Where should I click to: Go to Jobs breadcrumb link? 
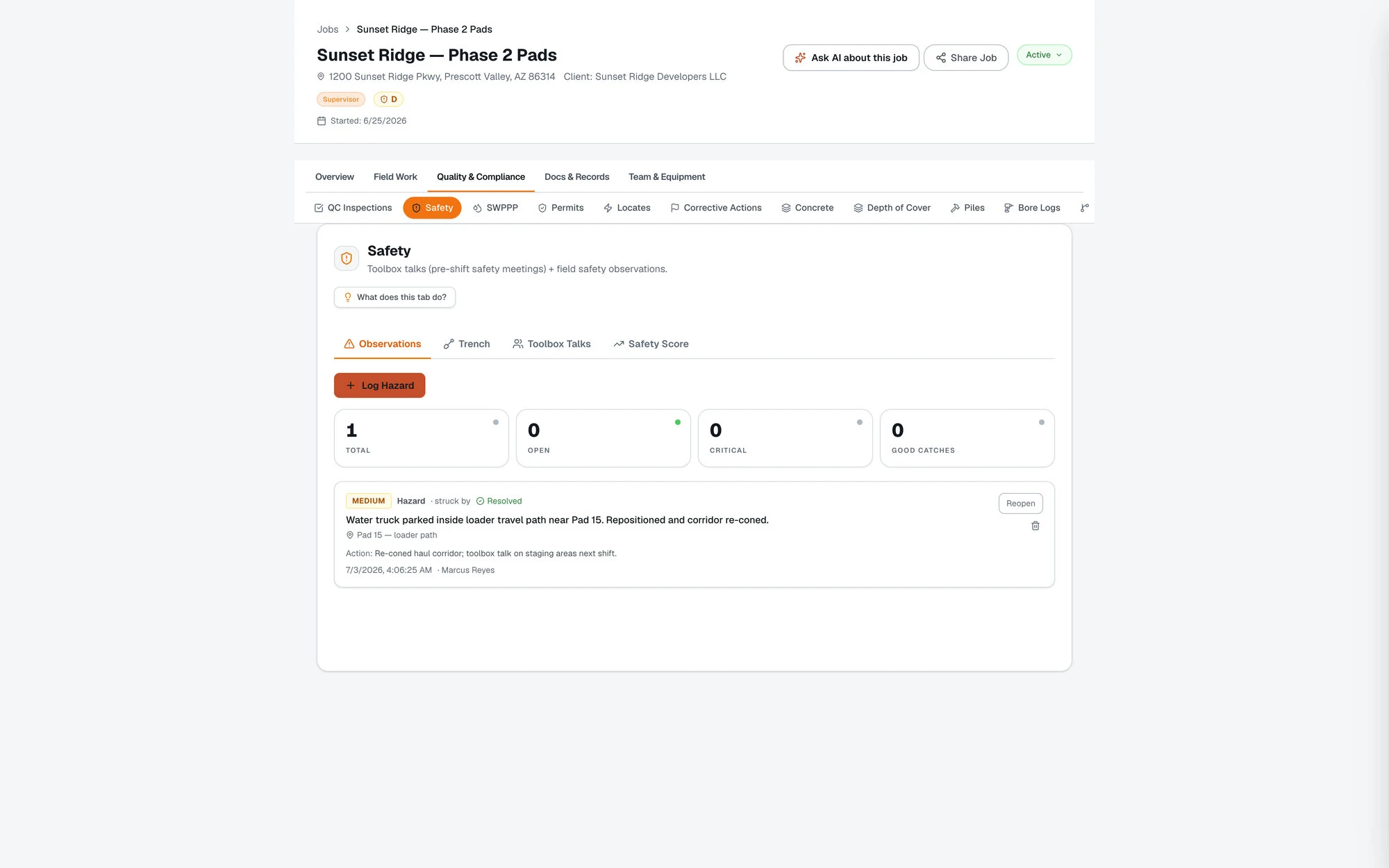[x=328, y=29]
